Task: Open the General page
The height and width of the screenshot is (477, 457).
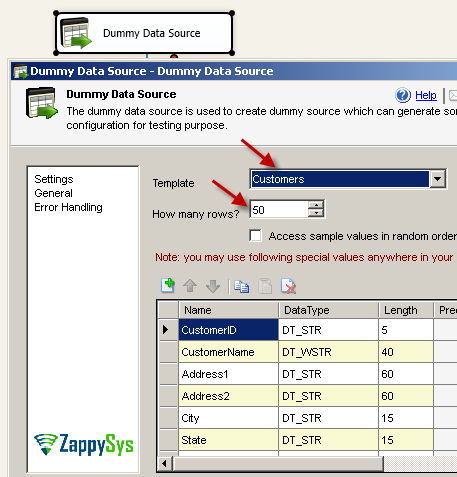Action: [53, 193]
